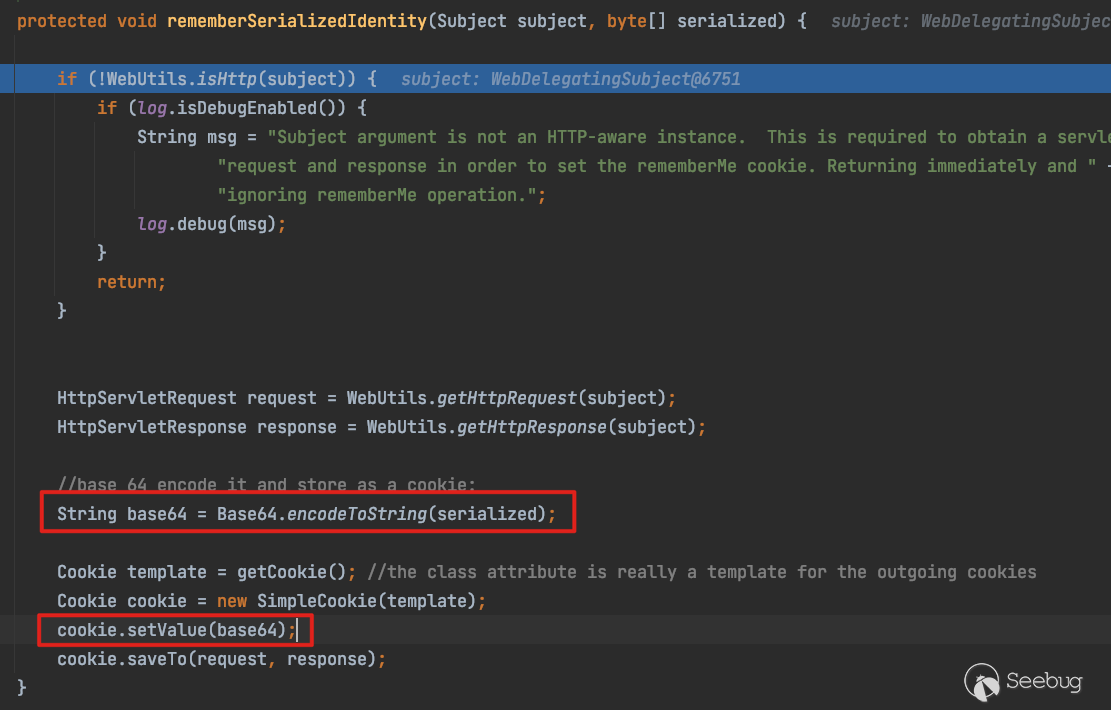Viewport: 1111px width, 710px height.
Task: Click the Seebug watermark text
Action: (1044, 682)
